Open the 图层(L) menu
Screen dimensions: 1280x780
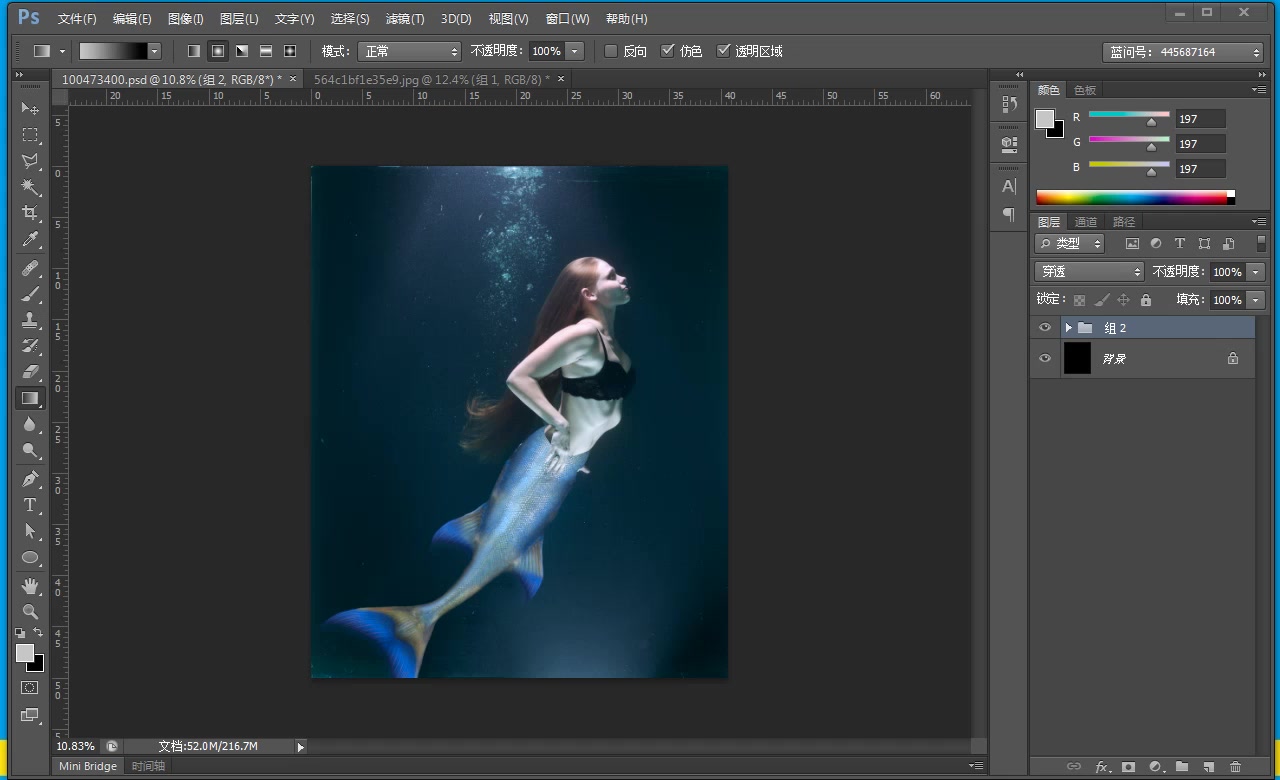[239, 19]
